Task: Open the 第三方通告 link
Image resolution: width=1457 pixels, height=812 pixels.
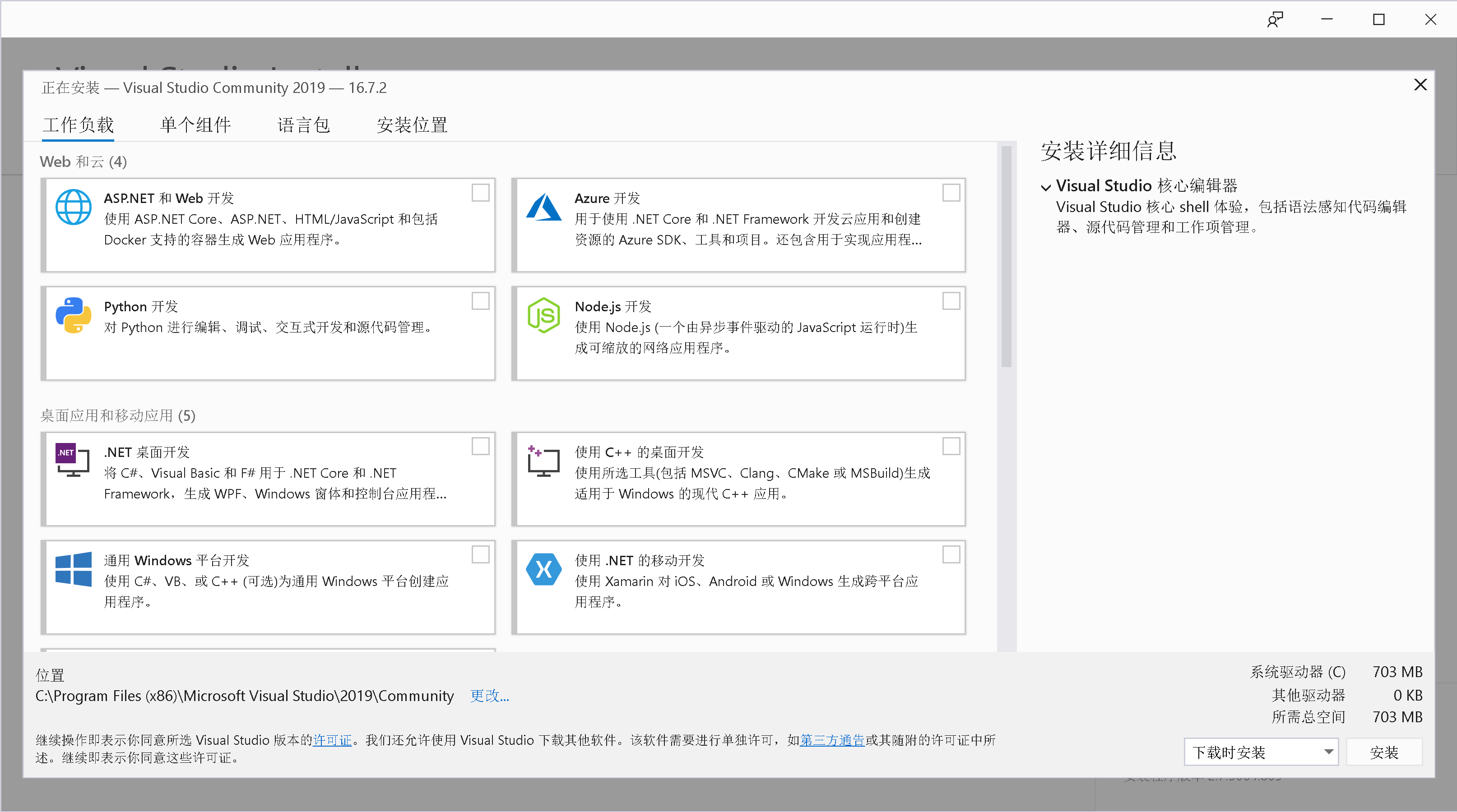Action: pos(832,740)
